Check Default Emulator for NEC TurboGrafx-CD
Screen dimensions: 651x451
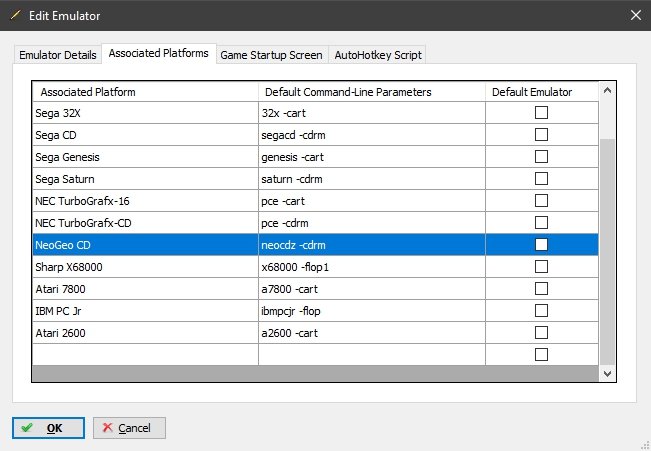pos(541,223)
